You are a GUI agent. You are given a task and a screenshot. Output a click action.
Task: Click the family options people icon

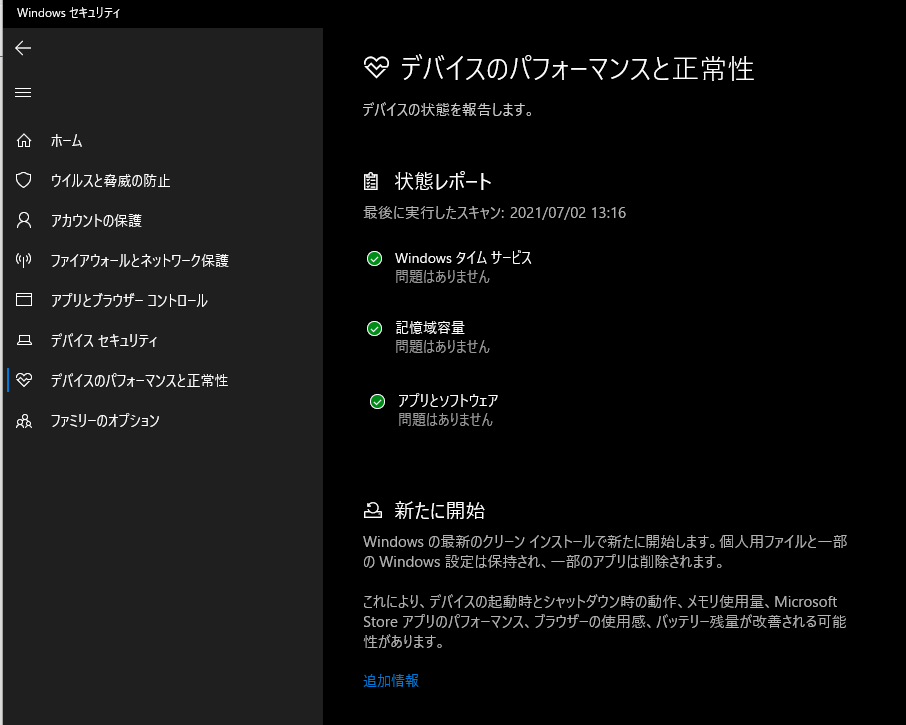[24, 421]
